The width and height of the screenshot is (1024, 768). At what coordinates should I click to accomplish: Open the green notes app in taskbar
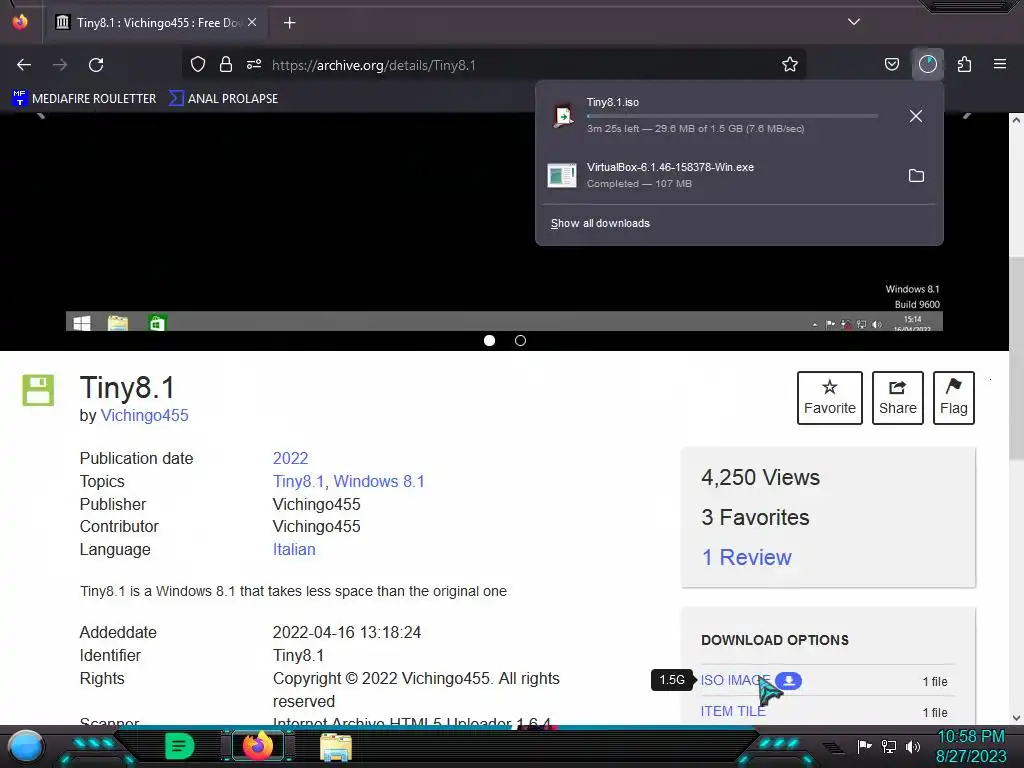click(180, 746)
